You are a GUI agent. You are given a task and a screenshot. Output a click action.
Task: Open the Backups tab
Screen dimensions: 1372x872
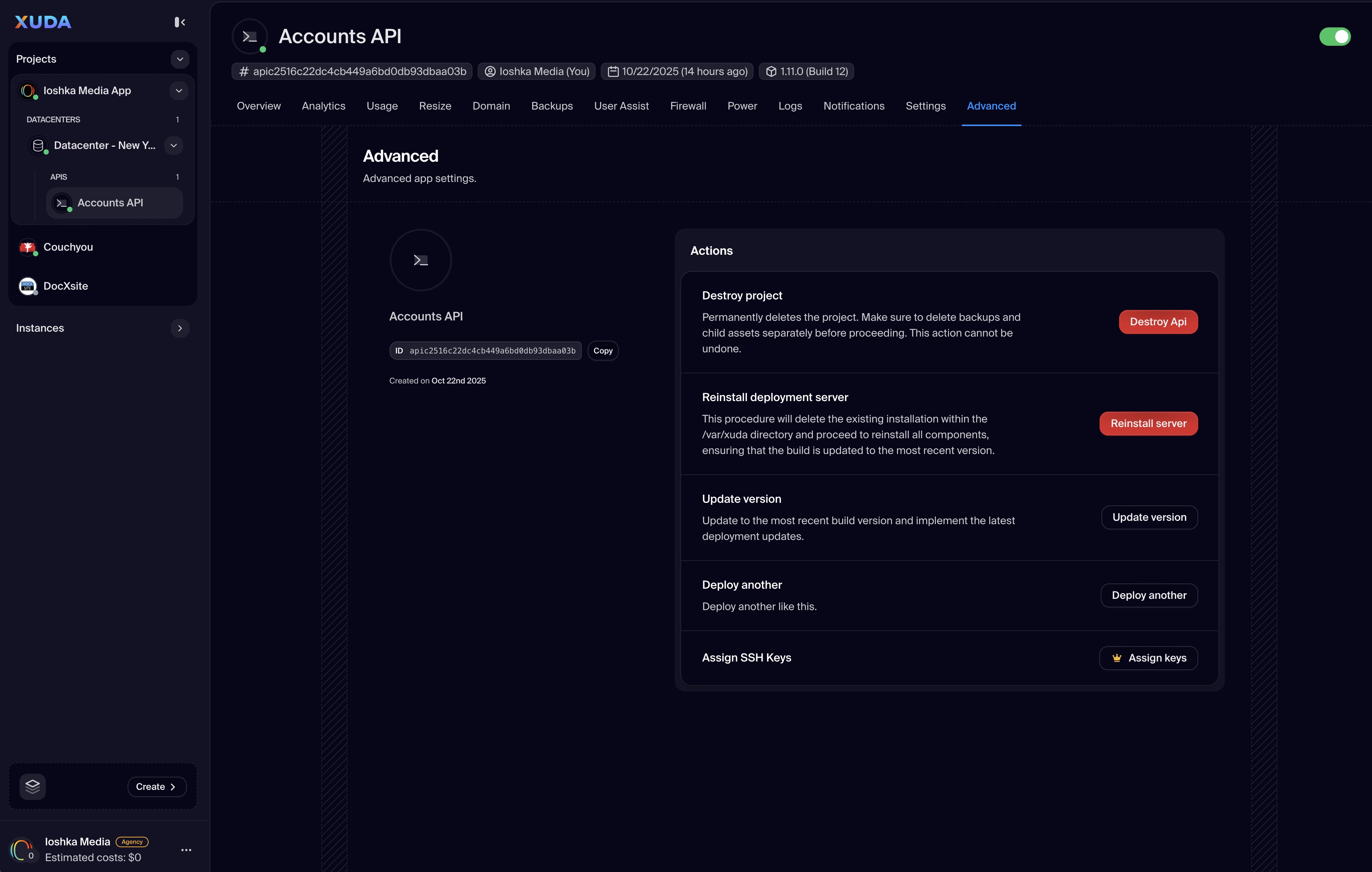(x=552, y=106)
